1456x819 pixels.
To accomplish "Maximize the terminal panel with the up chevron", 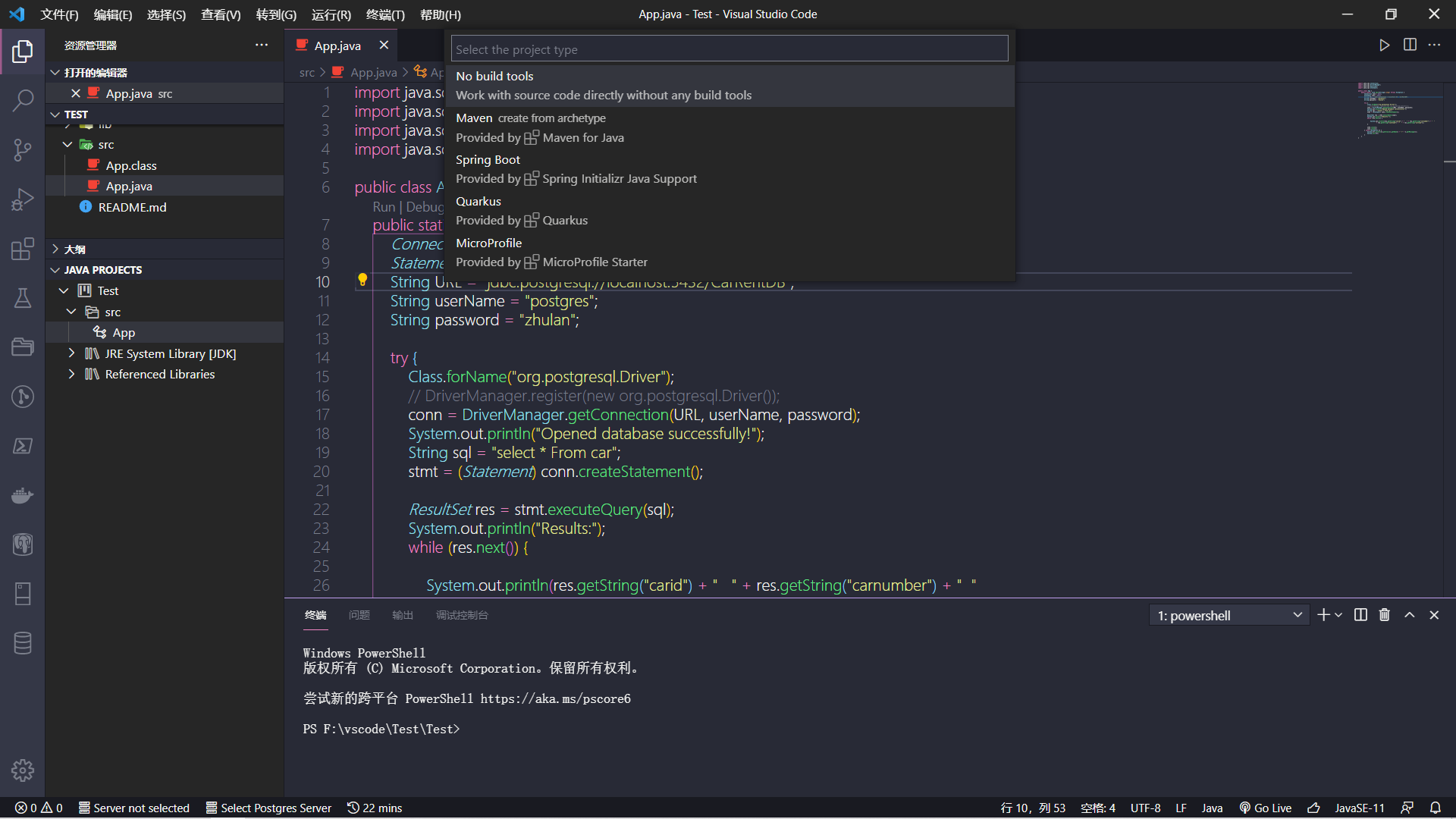I will pos(1409,615).
